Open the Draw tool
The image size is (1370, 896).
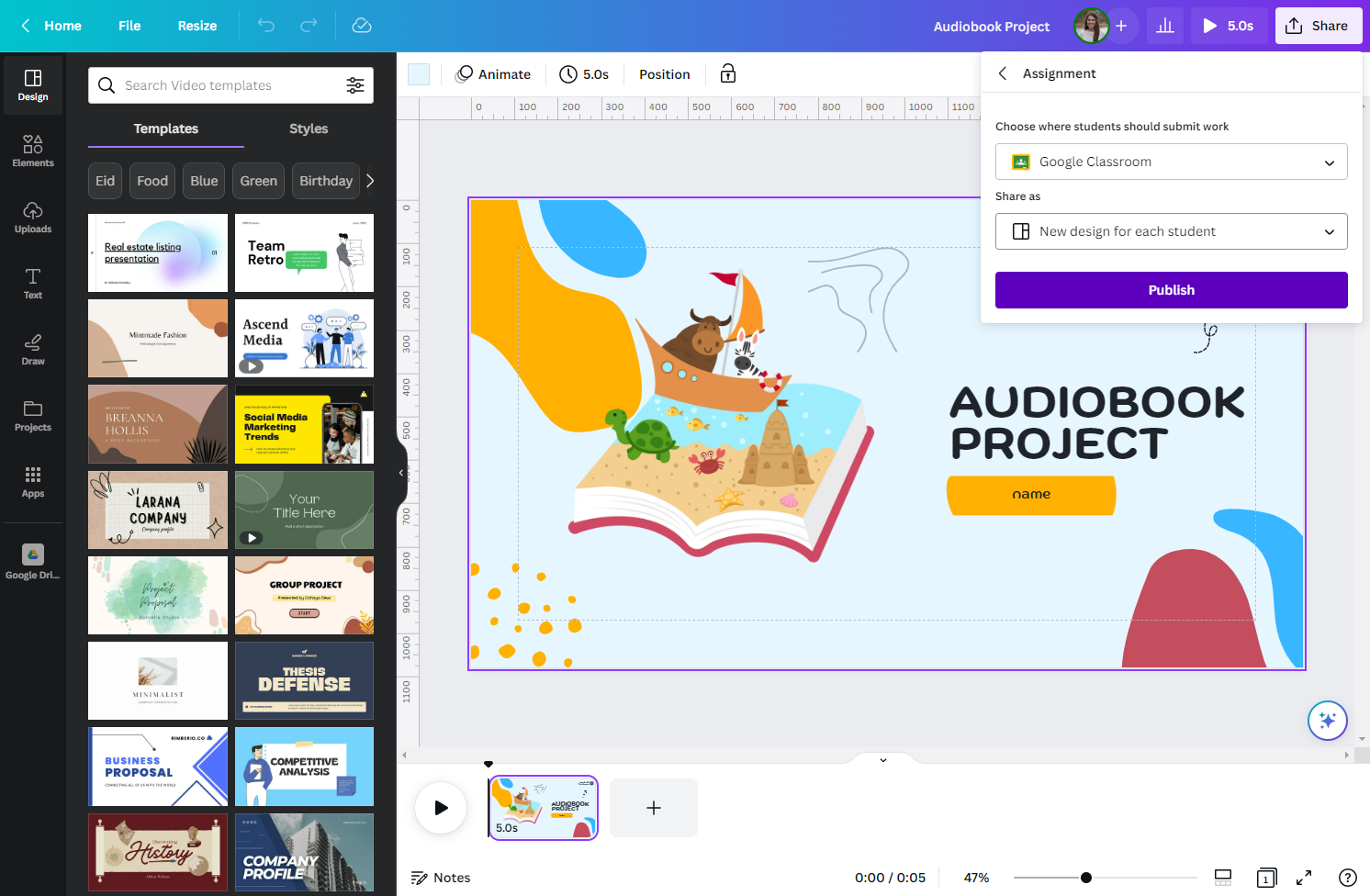tap(33, 350)
